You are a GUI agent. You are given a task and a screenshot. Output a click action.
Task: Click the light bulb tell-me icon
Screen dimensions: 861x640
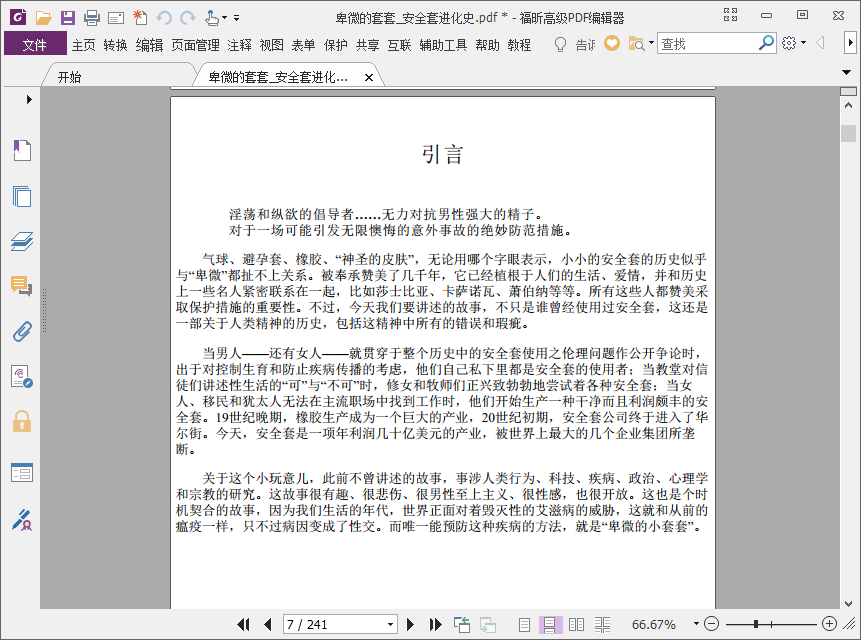pos(560,44)
